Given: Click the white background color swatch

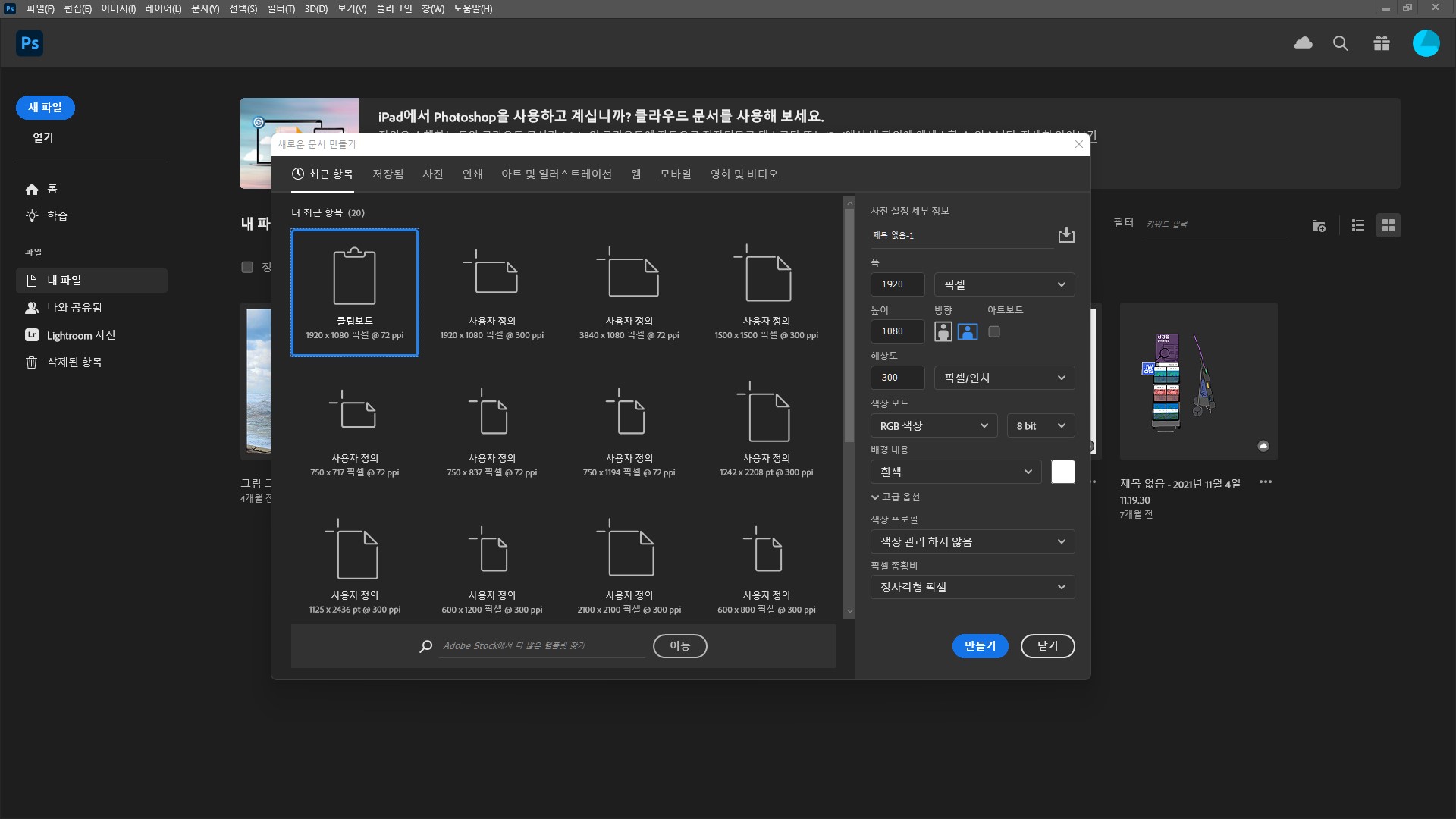Looking at the screenshot, I should (x=1062, y=472).
